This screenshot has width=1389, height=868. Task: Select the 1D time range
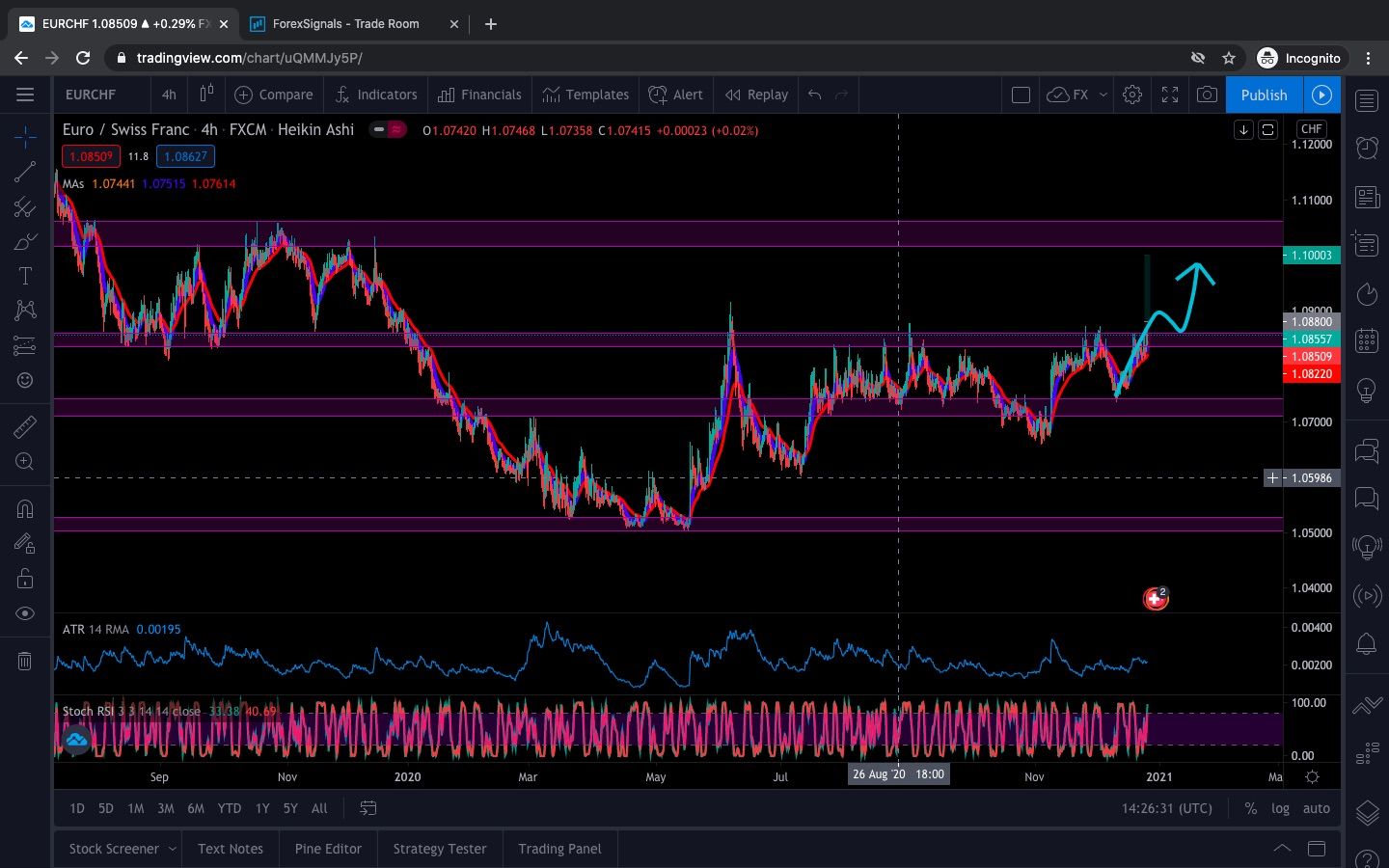click(x=77, y=808)
